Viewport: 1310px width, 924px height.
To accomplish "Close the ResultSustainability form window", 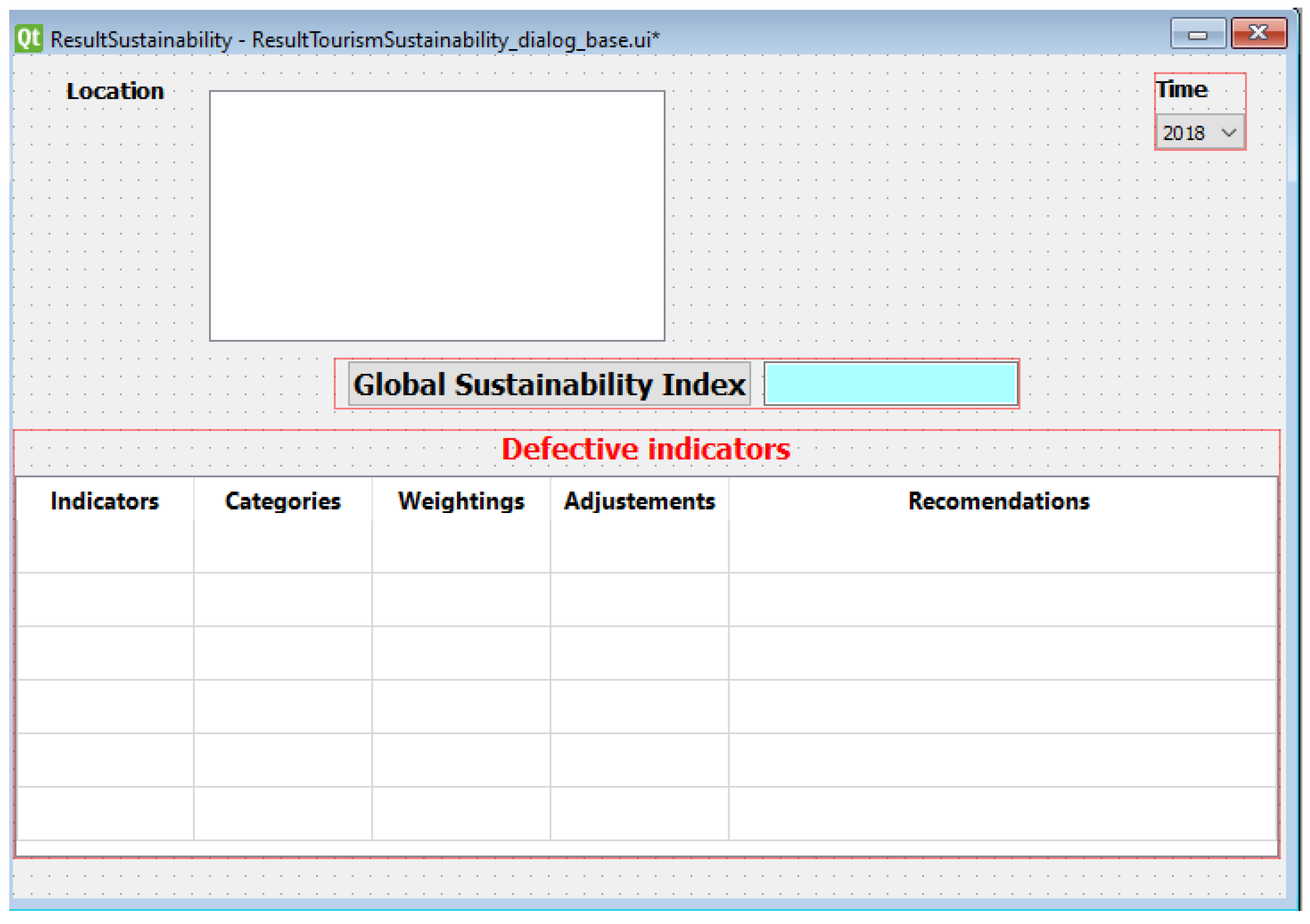I will pyautogui.click(x=1259, y=33).
